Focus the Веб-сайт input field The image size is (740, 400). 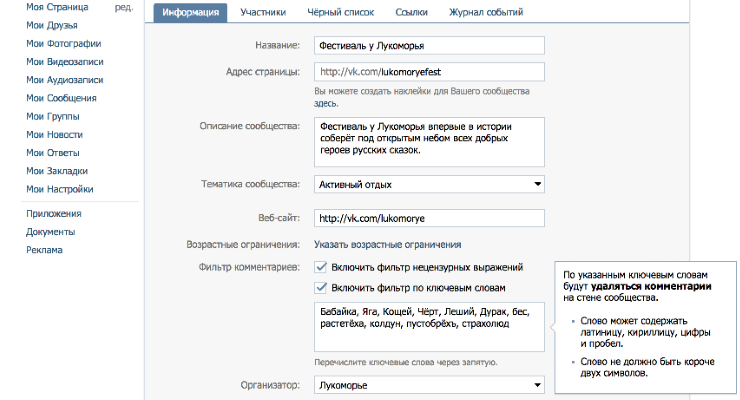pyautogui.click(x=428, y=217)
